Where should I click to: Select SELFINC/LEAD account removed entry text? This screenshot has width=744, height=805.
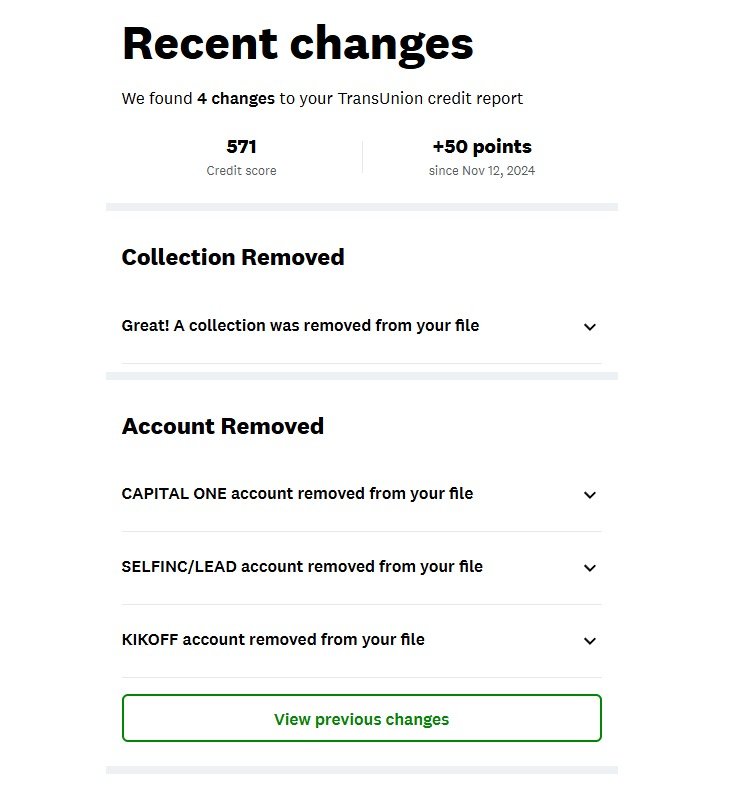pos(302,567)
